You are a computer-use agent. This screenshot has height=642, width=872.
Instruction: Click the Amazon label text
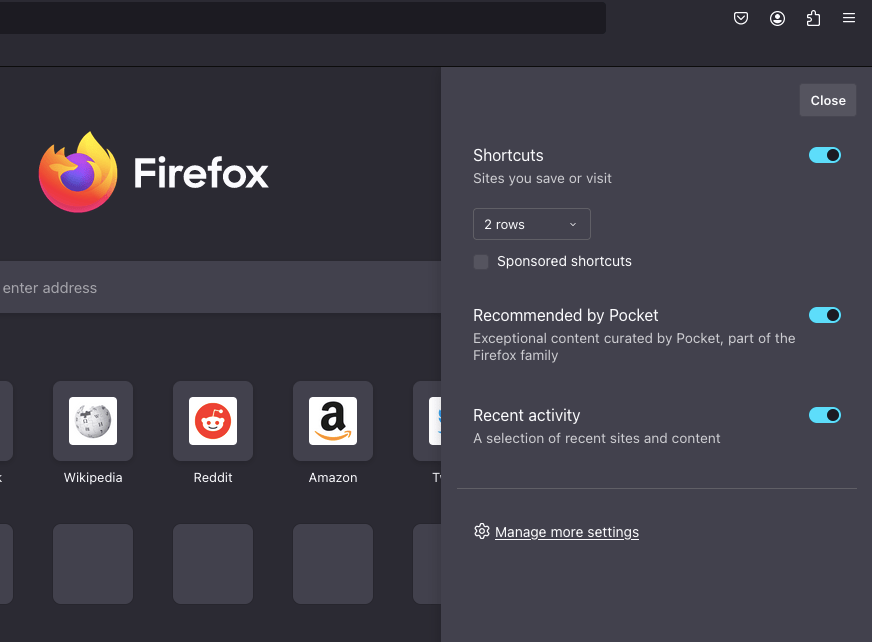click(333, 477)
